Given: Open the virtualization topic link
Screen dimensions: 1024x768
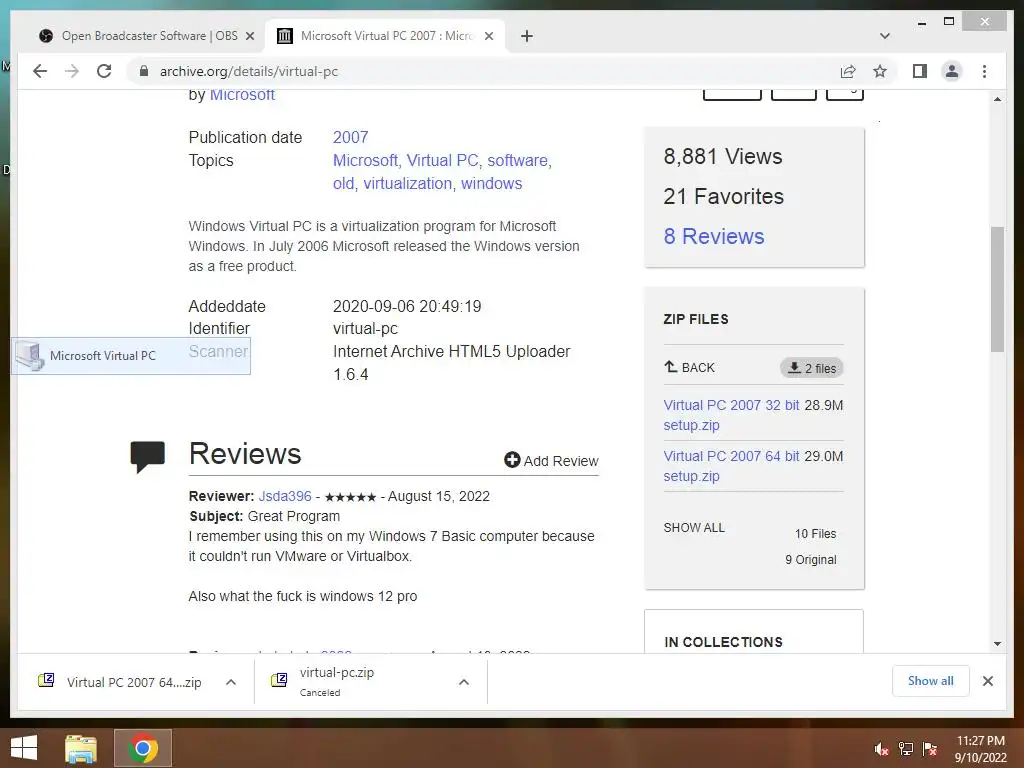Looking at the screenshot, I should click(x=408, y=184).
